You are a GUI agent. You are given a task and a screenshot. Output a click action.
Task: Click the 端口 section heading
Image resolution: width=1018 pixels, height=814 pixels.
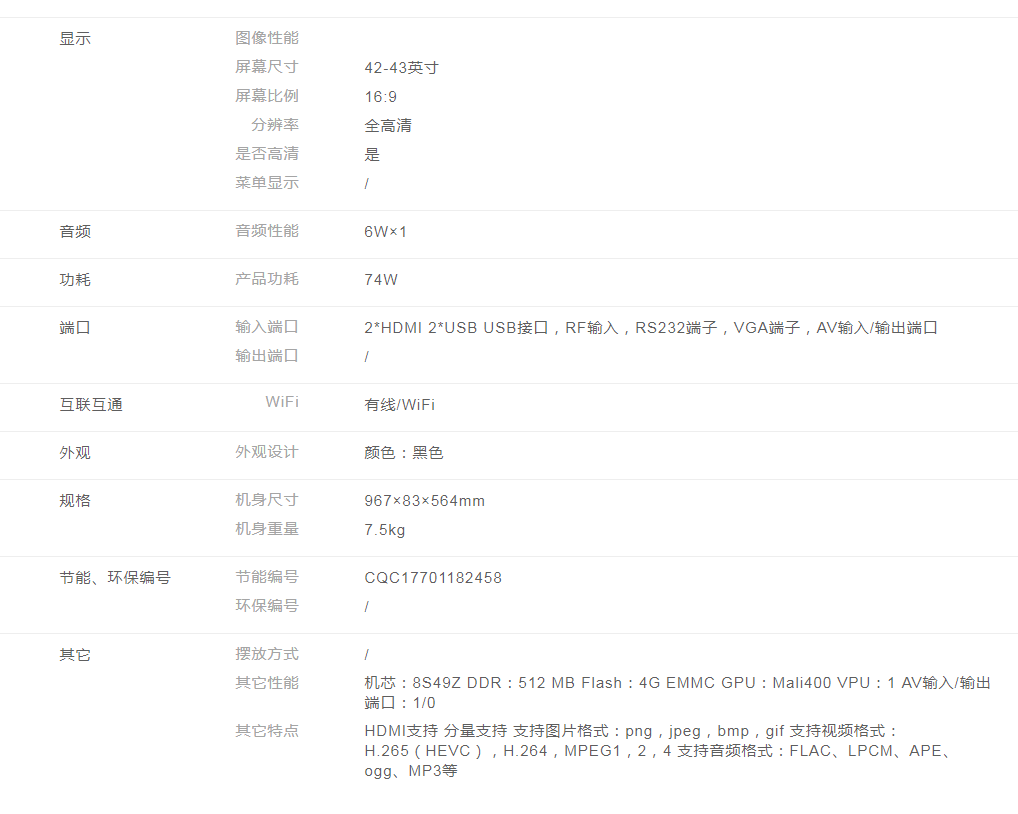pyautogui.click(x=75, y=328)
